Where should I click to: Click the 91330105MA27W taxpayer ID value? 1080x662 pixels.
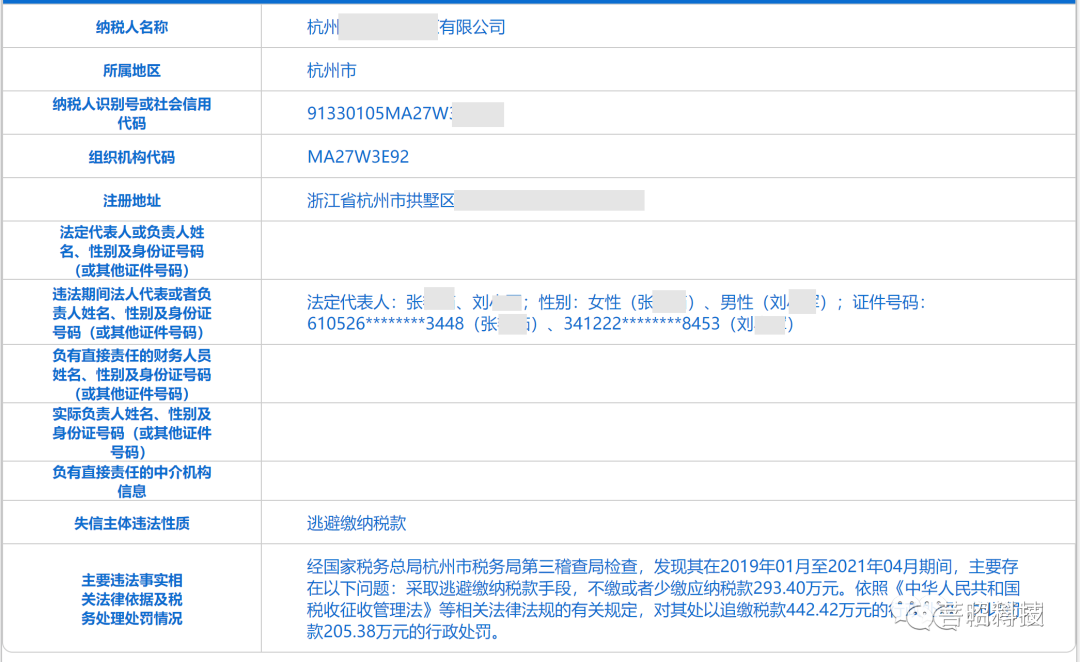click(405, 114)
